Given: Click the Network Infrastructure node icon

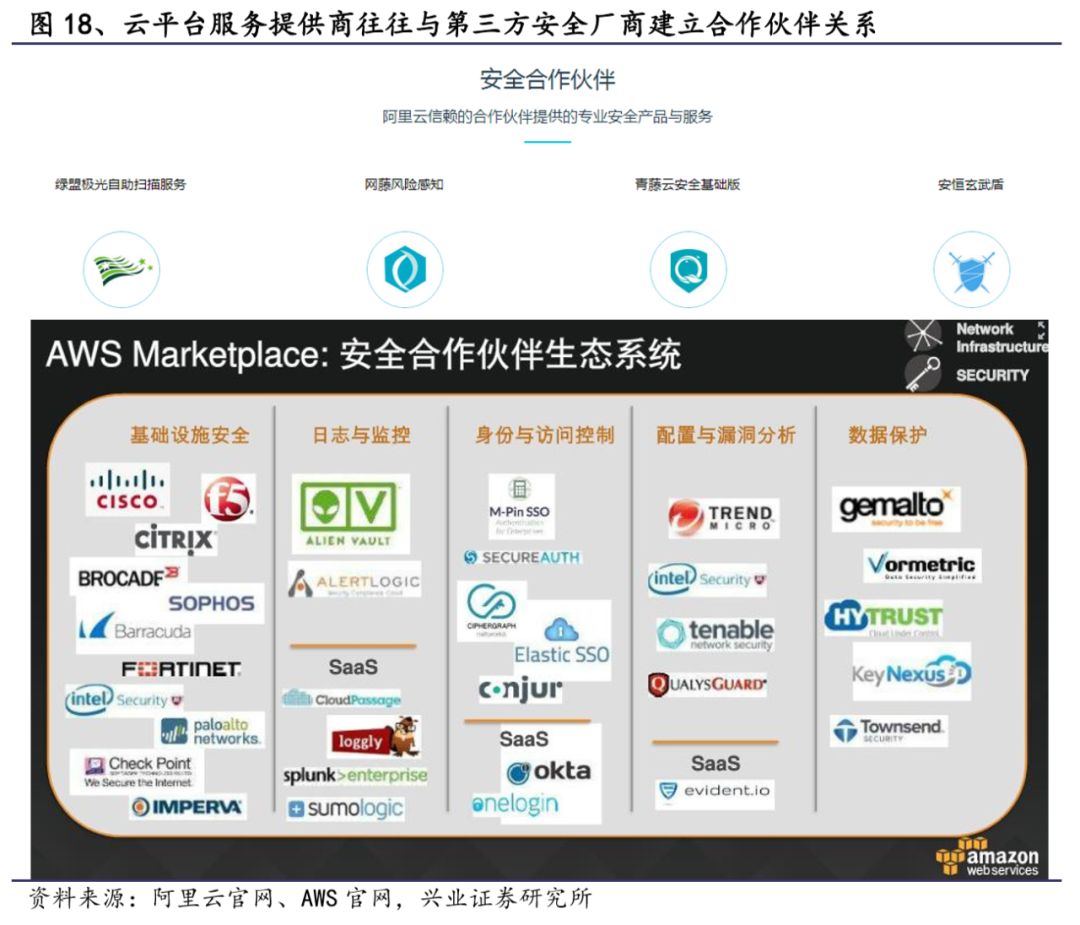Looking at the screenshot, I should coord(923,335).
